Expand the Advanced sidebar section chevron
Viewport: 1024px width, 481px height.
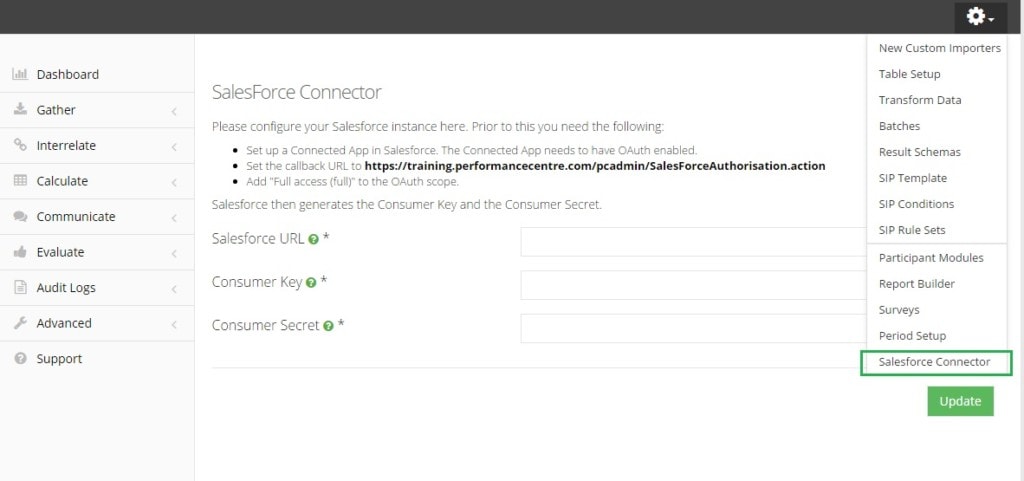point(174,324)
